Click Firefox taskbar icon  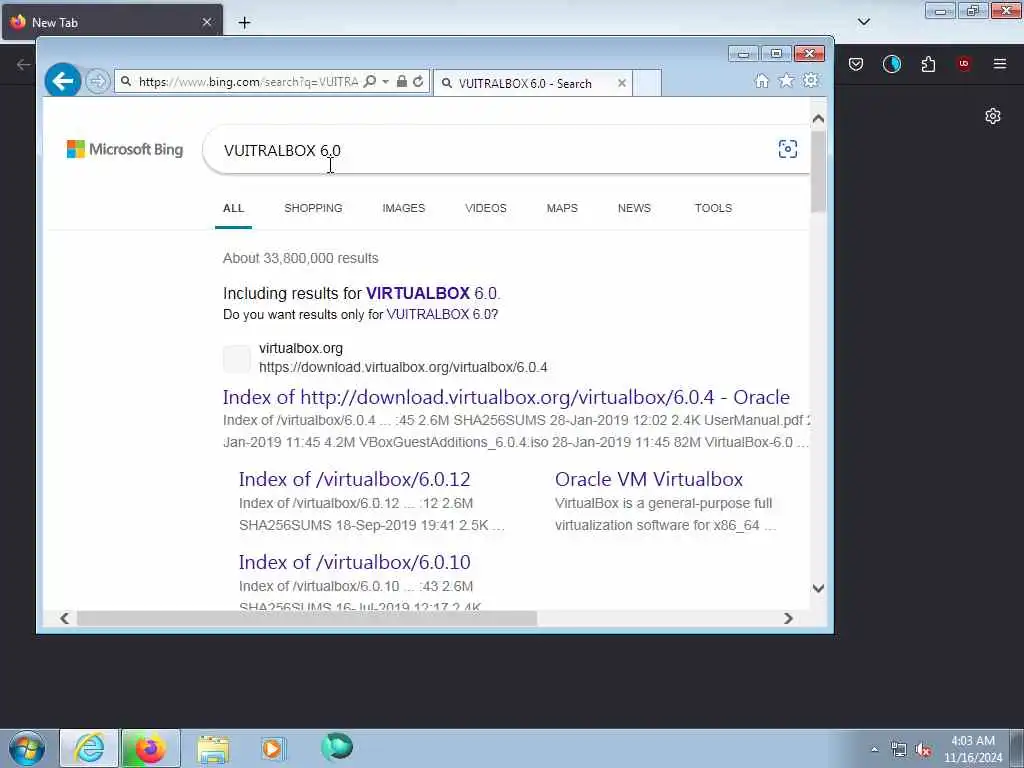(150, 748)
